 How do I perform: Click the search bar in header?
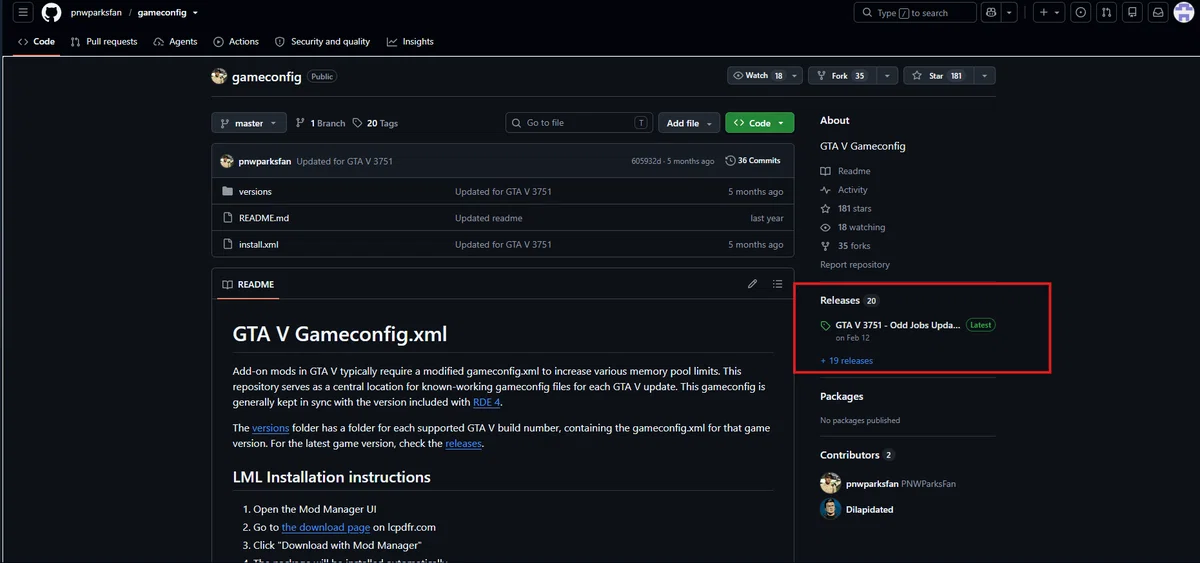[915, 12]
